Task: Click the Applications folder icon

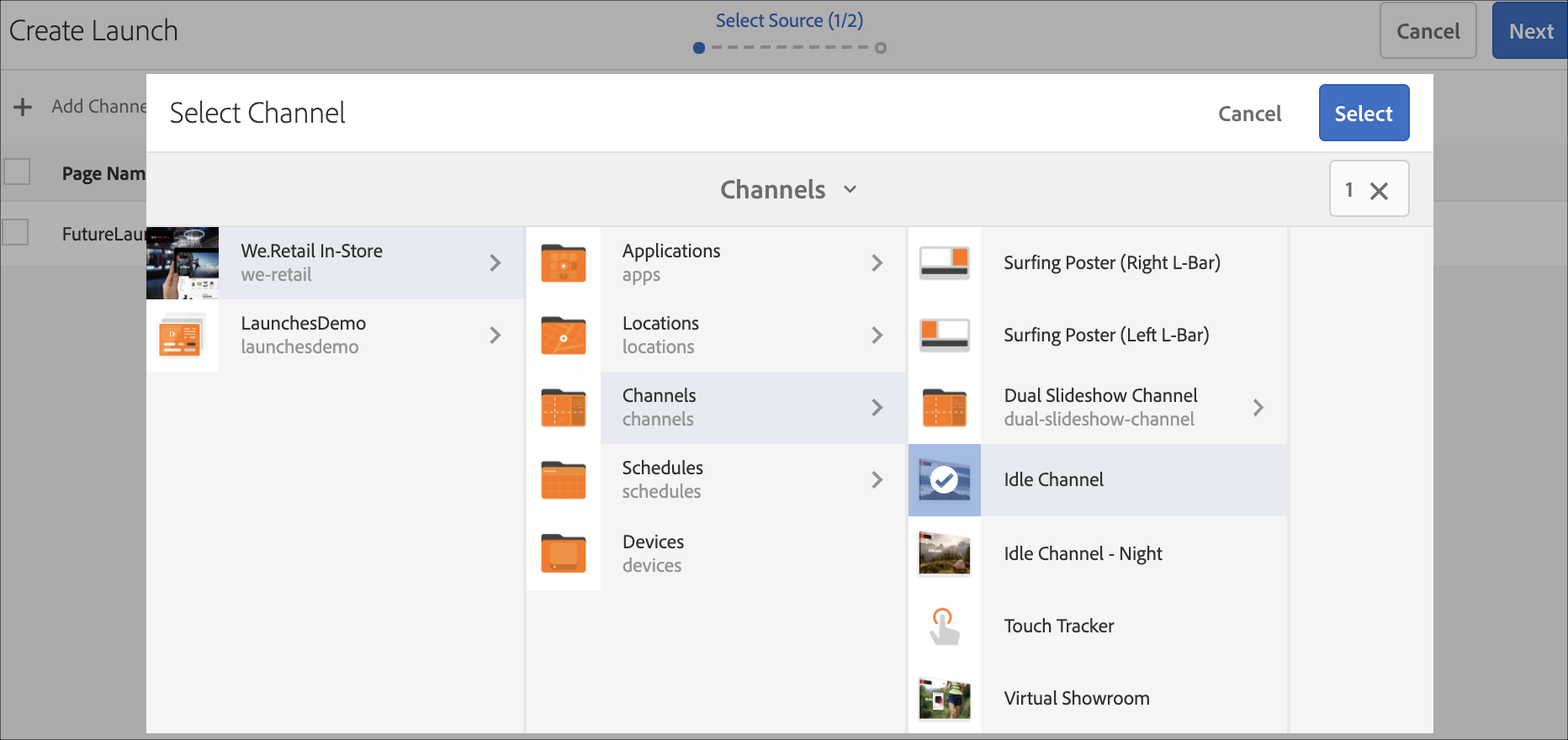Action: click(563, 263)
